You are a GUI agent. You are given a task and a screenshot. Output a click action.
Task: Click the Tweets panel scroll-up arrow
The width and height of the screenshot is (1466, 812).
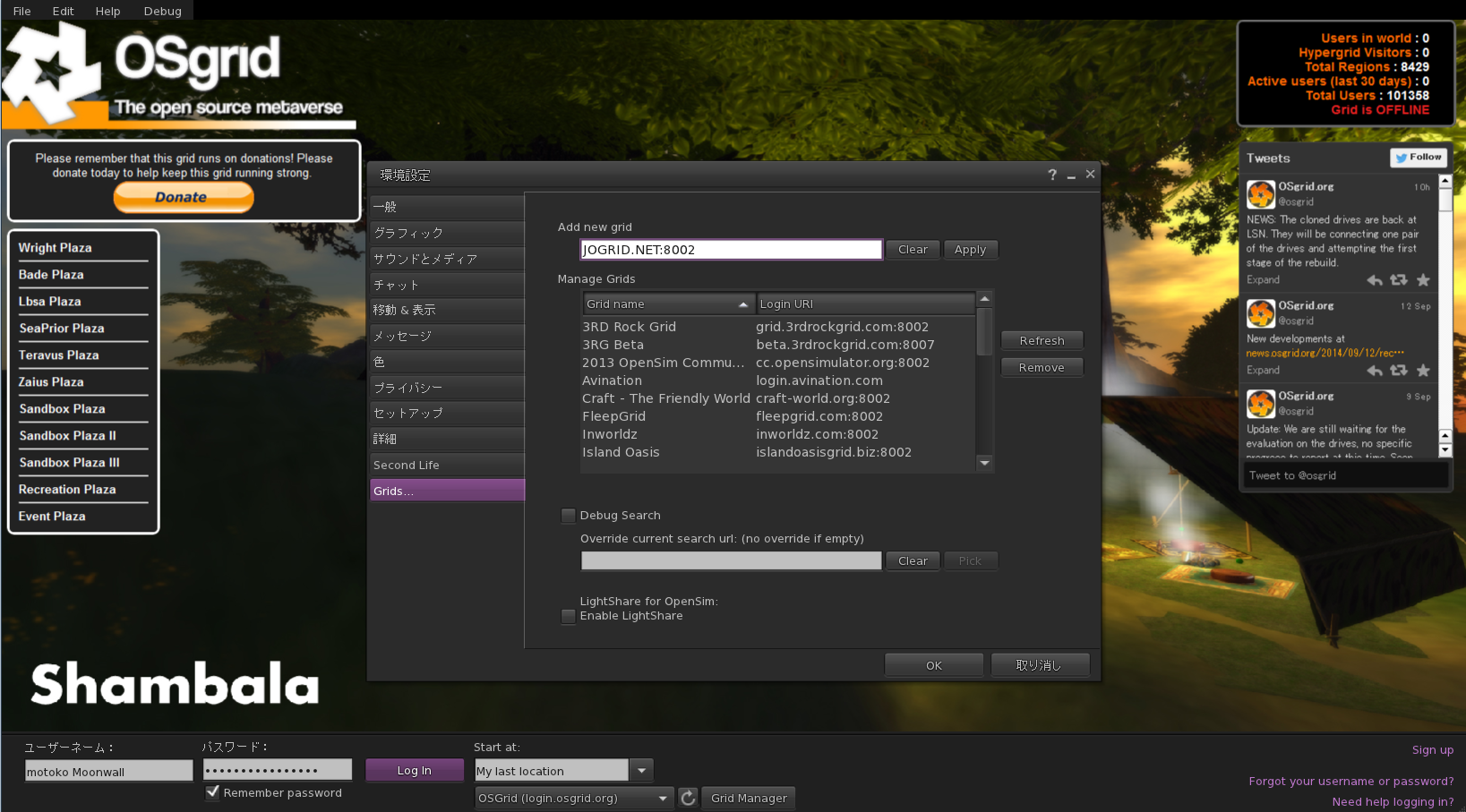(1445, 181)
